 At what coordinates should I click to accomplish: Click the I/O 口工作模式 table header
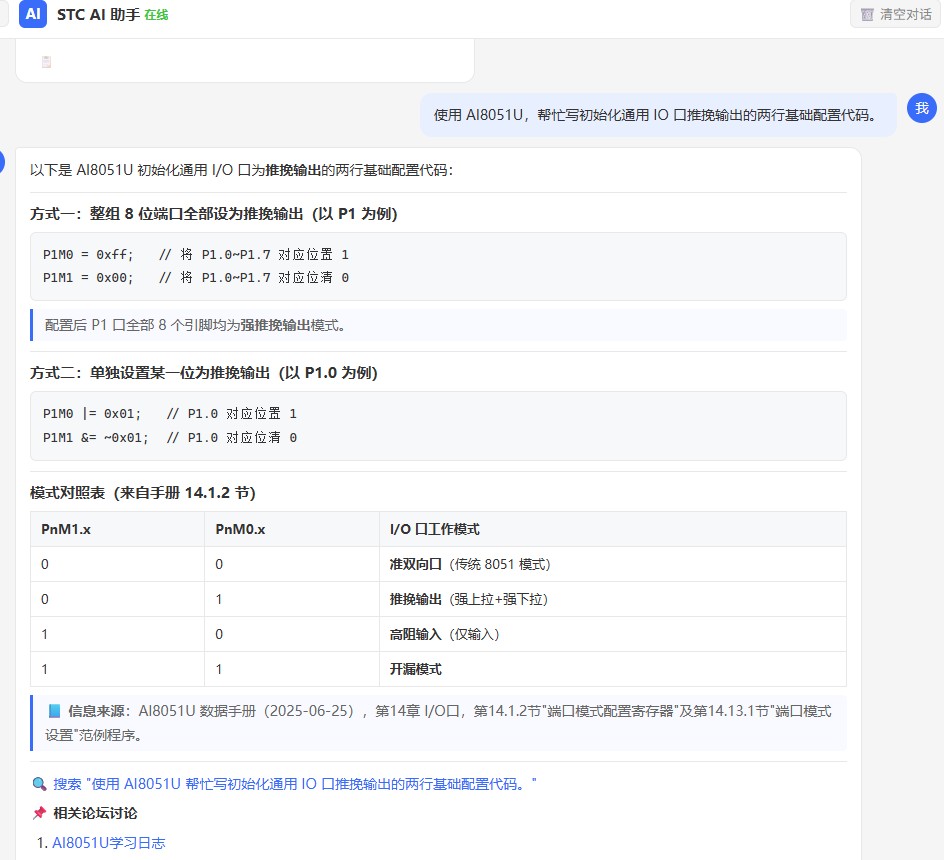point(613,529)
